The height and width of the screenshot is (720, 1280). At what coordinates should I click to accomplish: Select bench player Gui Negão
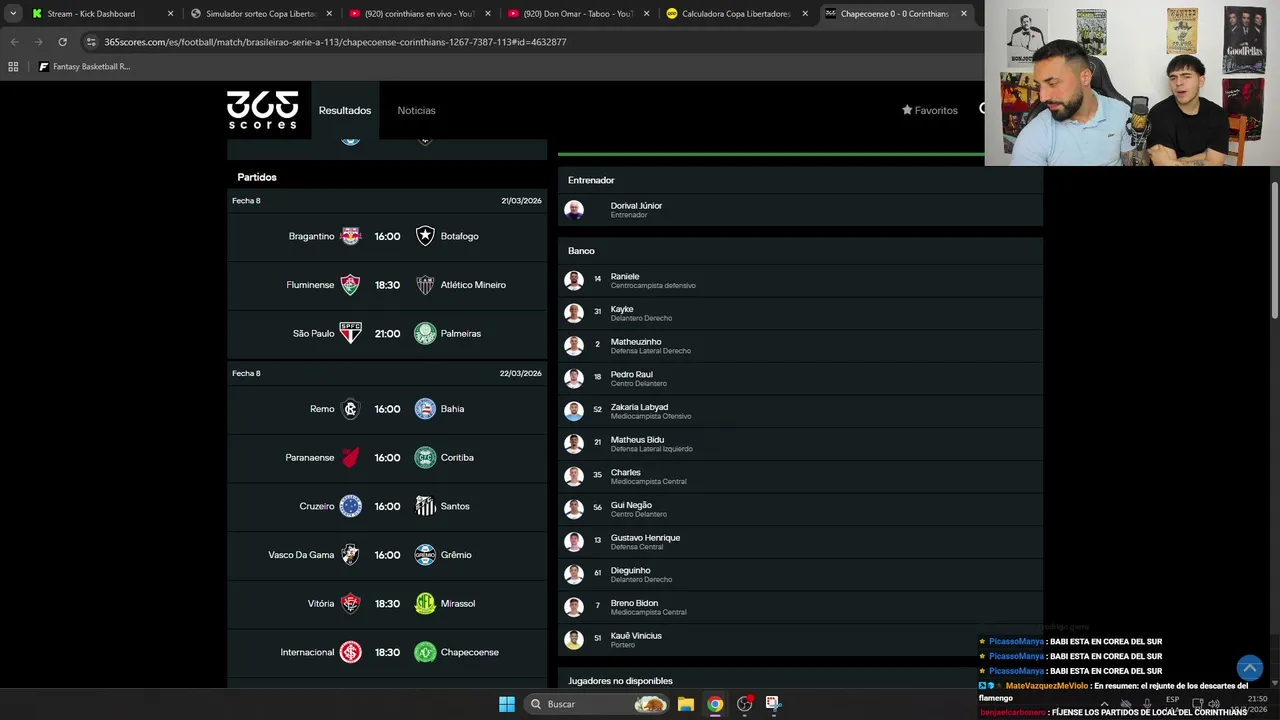(800, 509)
